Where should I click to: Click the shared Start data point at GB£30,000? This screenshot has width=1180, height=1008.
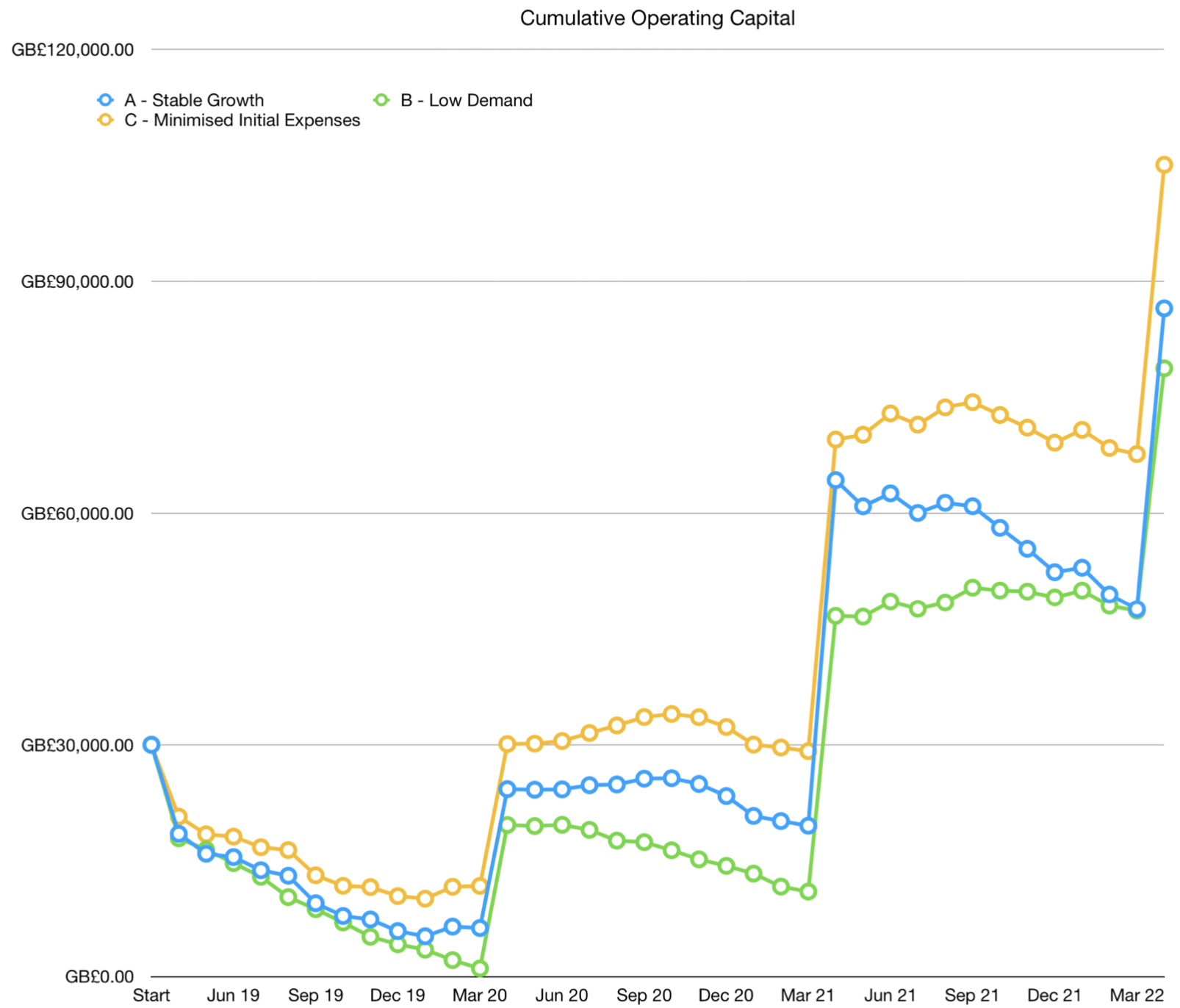151,744
